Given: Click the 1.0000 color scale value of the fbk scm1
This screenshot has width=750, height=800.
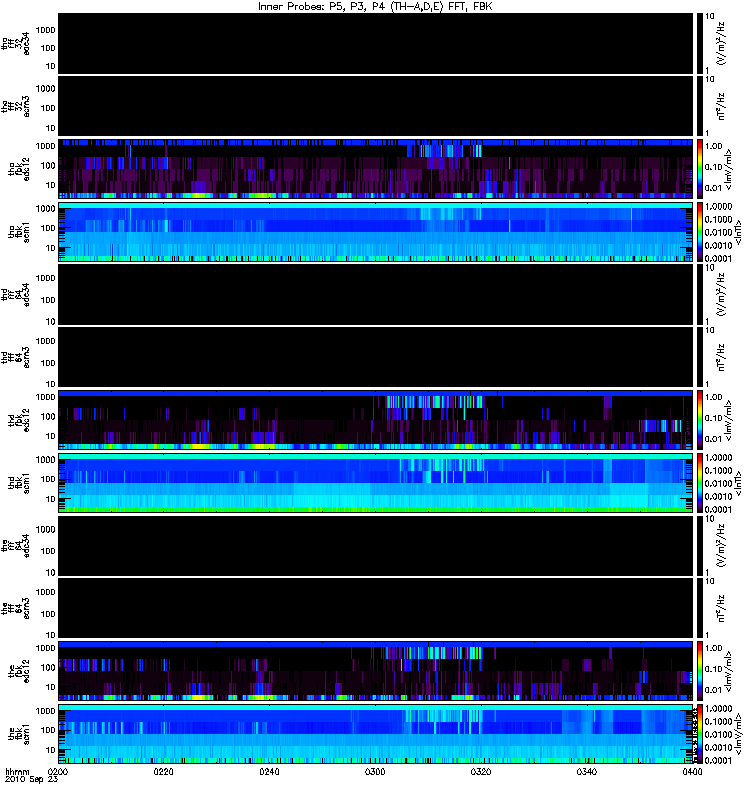Looking at the screenshot, I should [x=718, y=709].
